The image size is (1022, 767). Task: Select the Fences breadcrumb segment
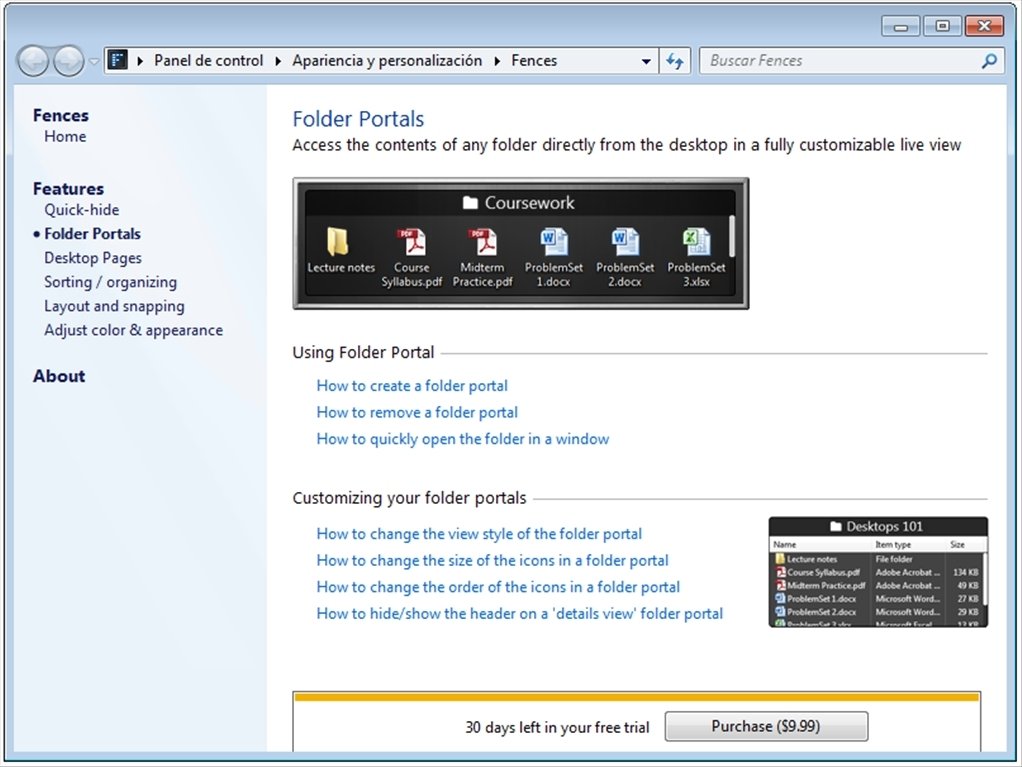coord(534,61)
